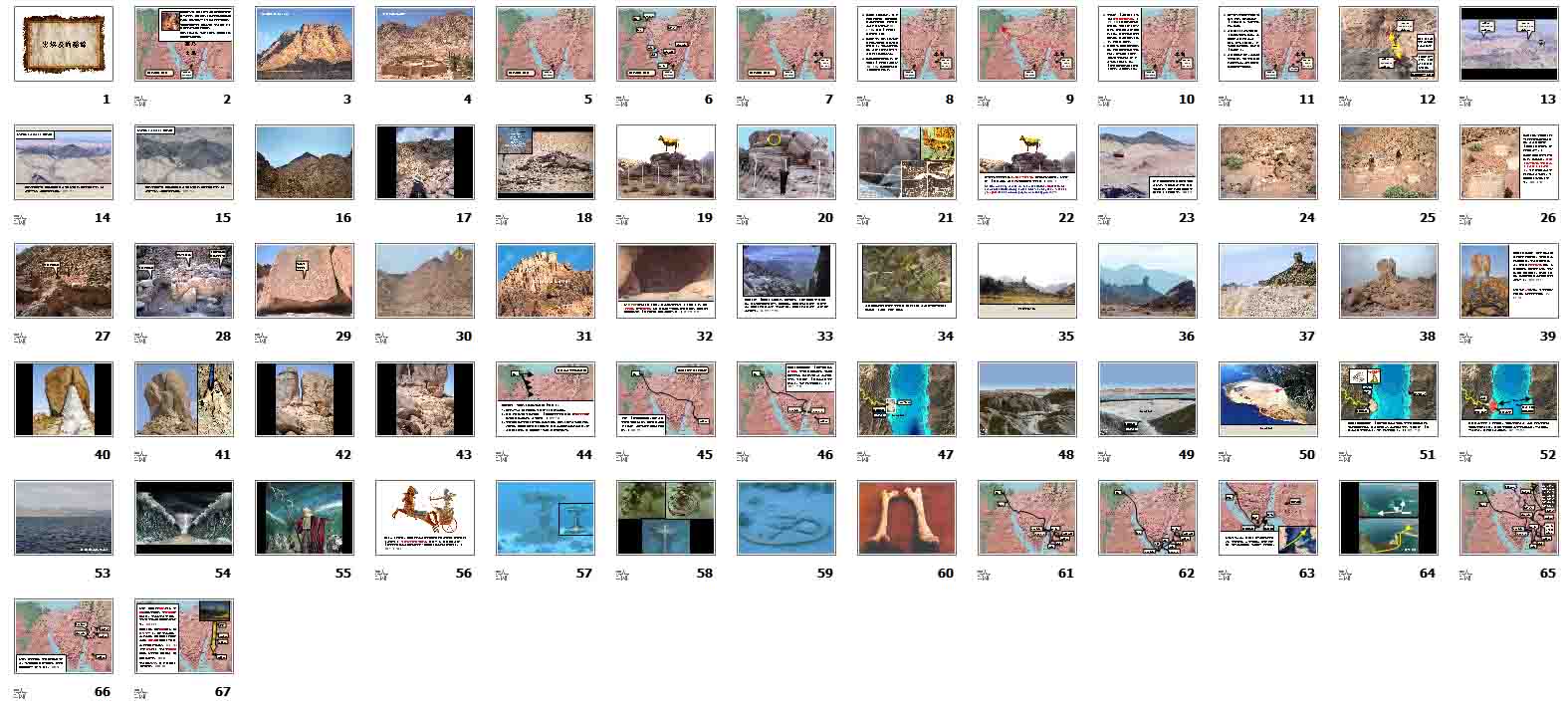The width and height of the screenshot is (1568, 706).
Task: Click the animation icon under slide 67
Action: click(x=140, y=692)
